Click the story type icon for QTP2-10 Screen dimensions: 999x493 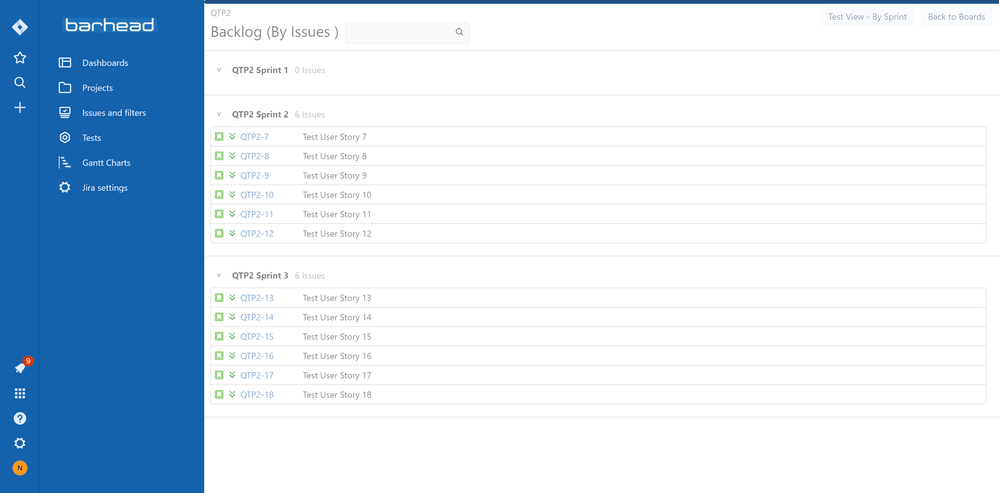pos(219,194)
